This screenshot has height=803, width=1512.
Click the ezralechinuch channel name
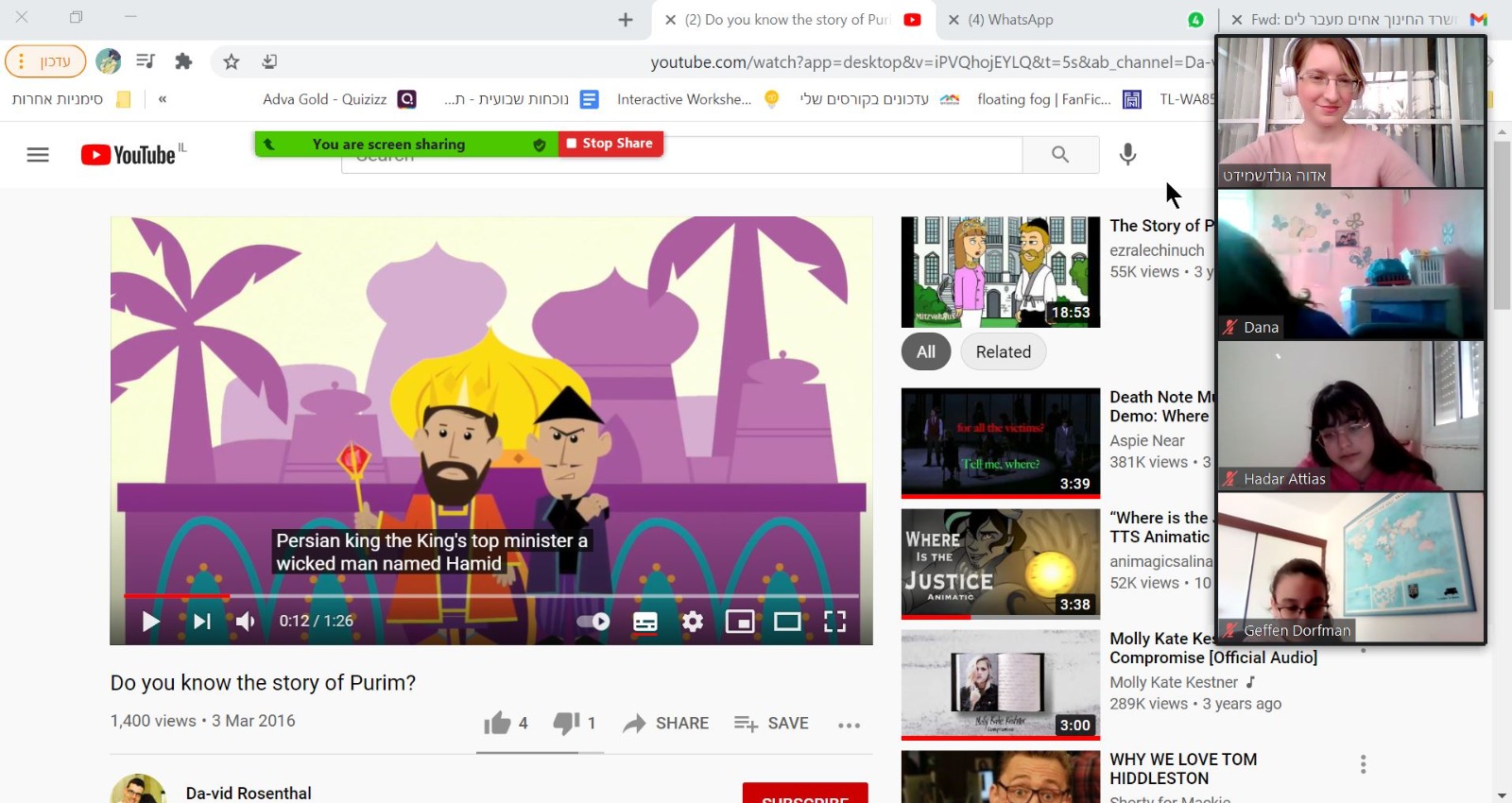(1157, 250)
